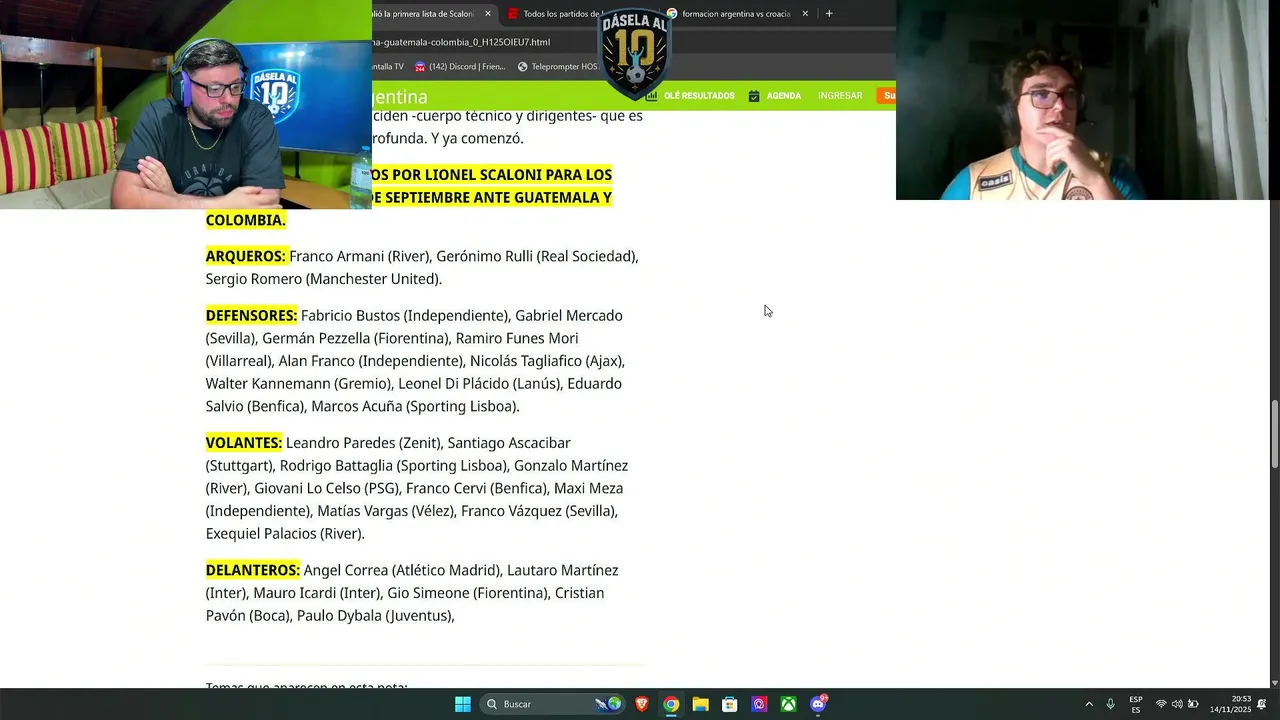Click the battery tray icon
Screen dimensions: 1280x720
click(1193, 704)
